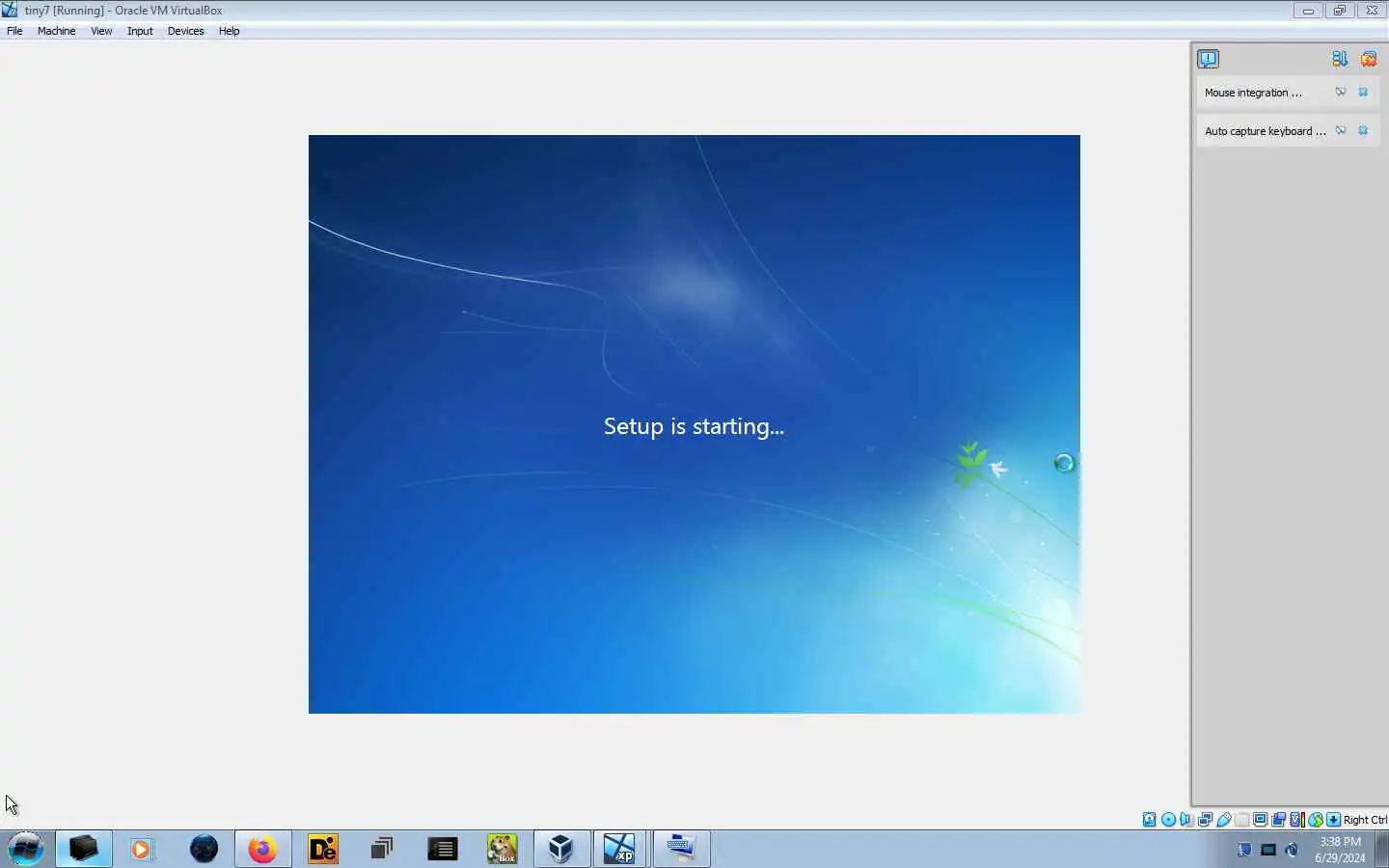Open the Help menu

[229, 31]
